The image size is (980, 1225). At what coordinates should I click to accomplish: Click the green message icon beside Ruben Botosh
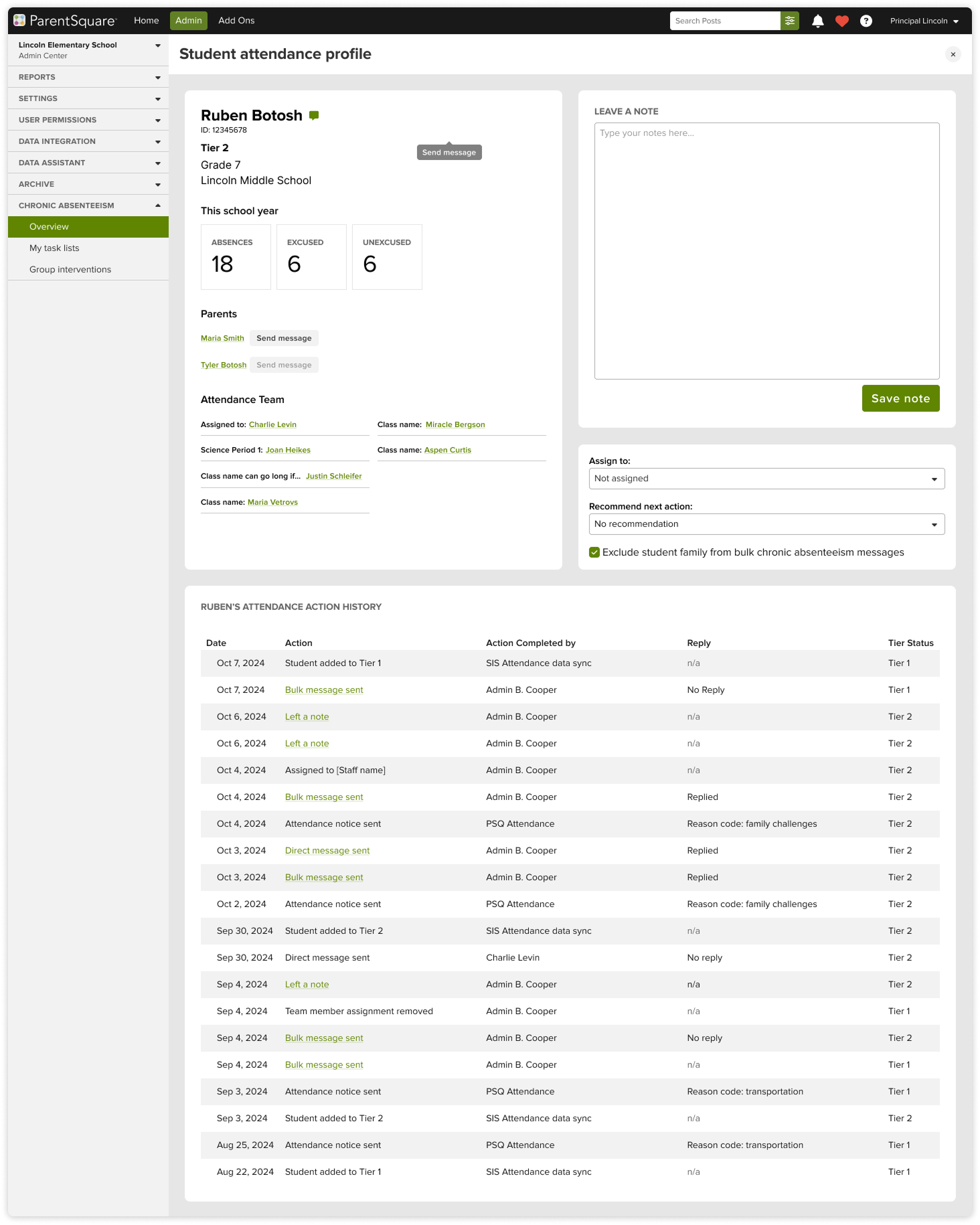[314, 115]
